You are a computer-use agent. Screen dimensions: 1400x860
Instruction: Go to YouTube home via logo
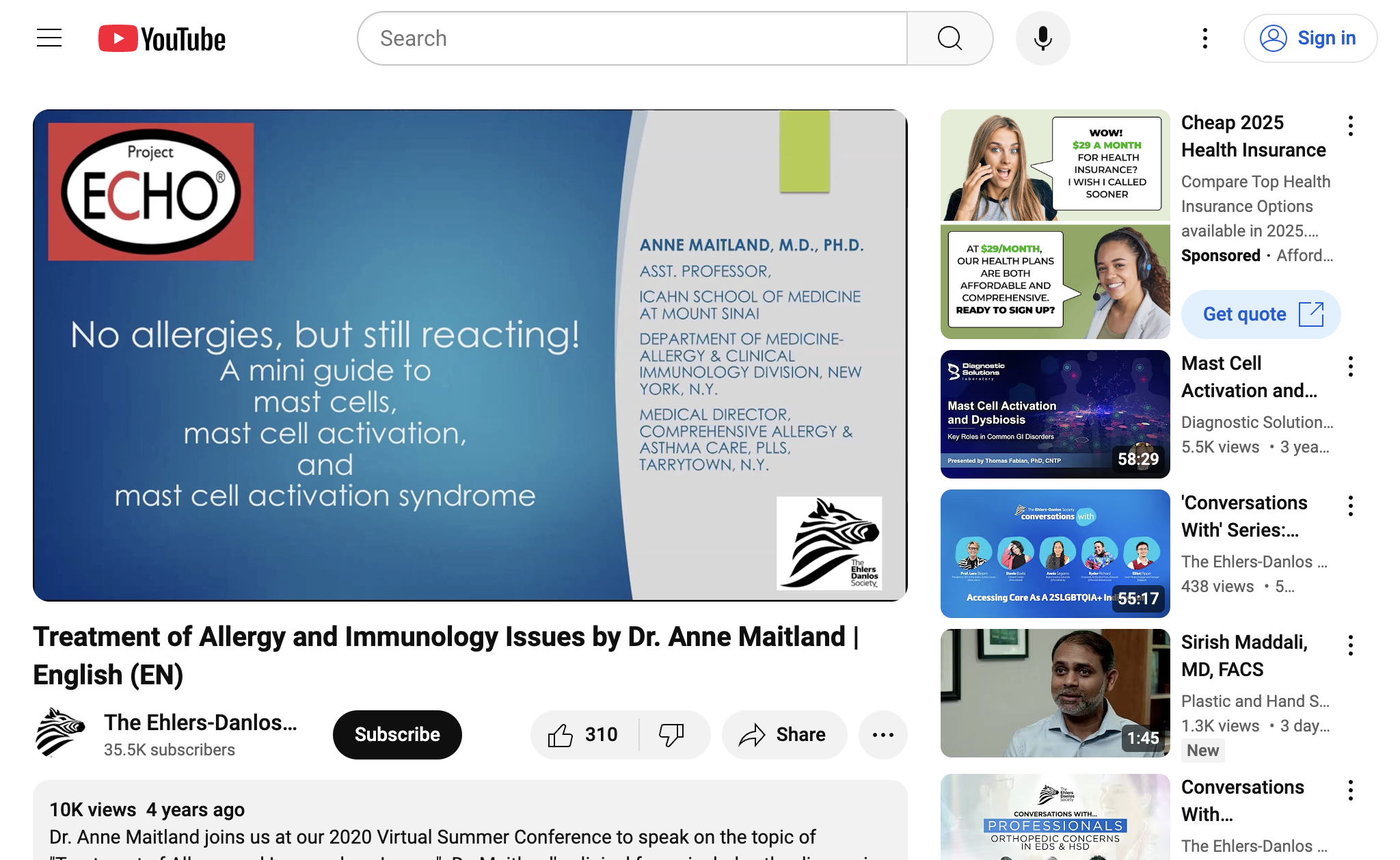[x=162, y=39]
